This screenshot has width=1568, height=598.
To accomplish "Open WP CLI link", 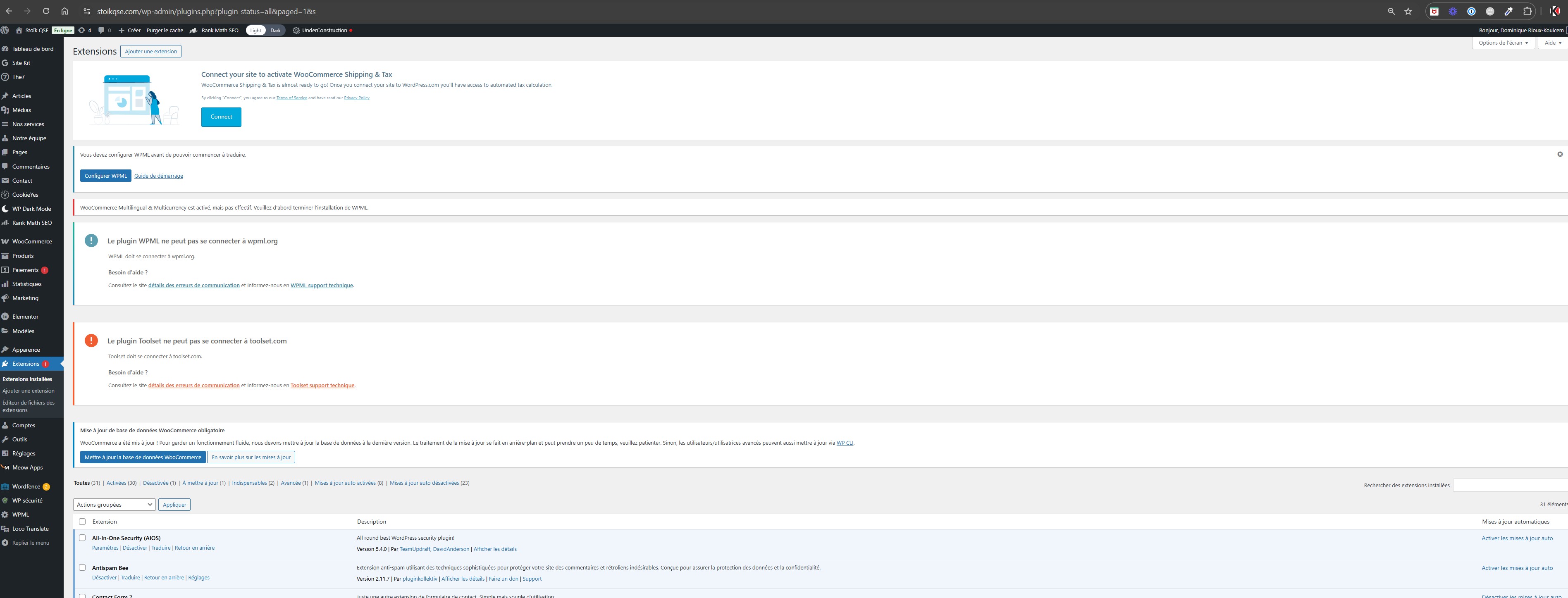I will point(844,443).
